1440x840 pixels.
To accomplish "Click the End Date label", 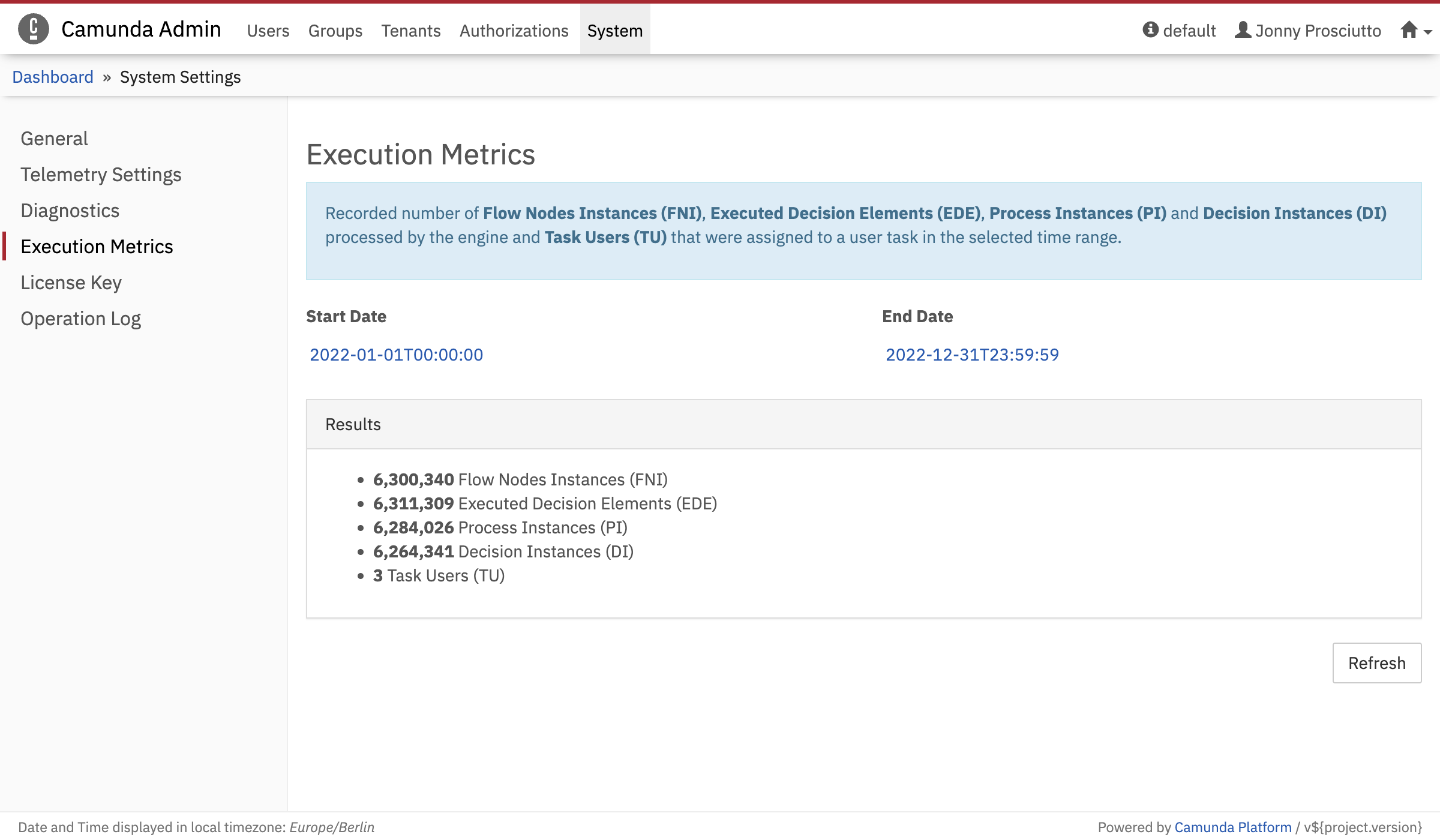I will tap(917, 316).
